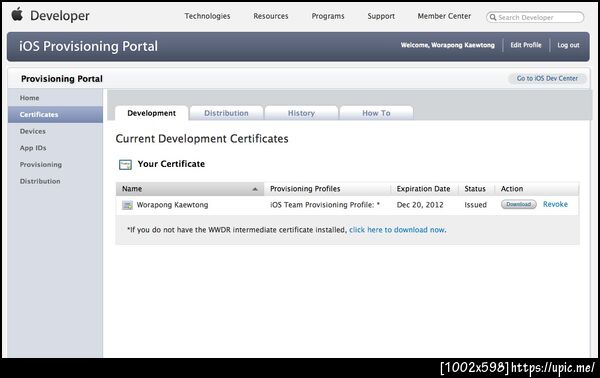Switch to the History tab
600x378 pixels.
(x=301, y=113)
